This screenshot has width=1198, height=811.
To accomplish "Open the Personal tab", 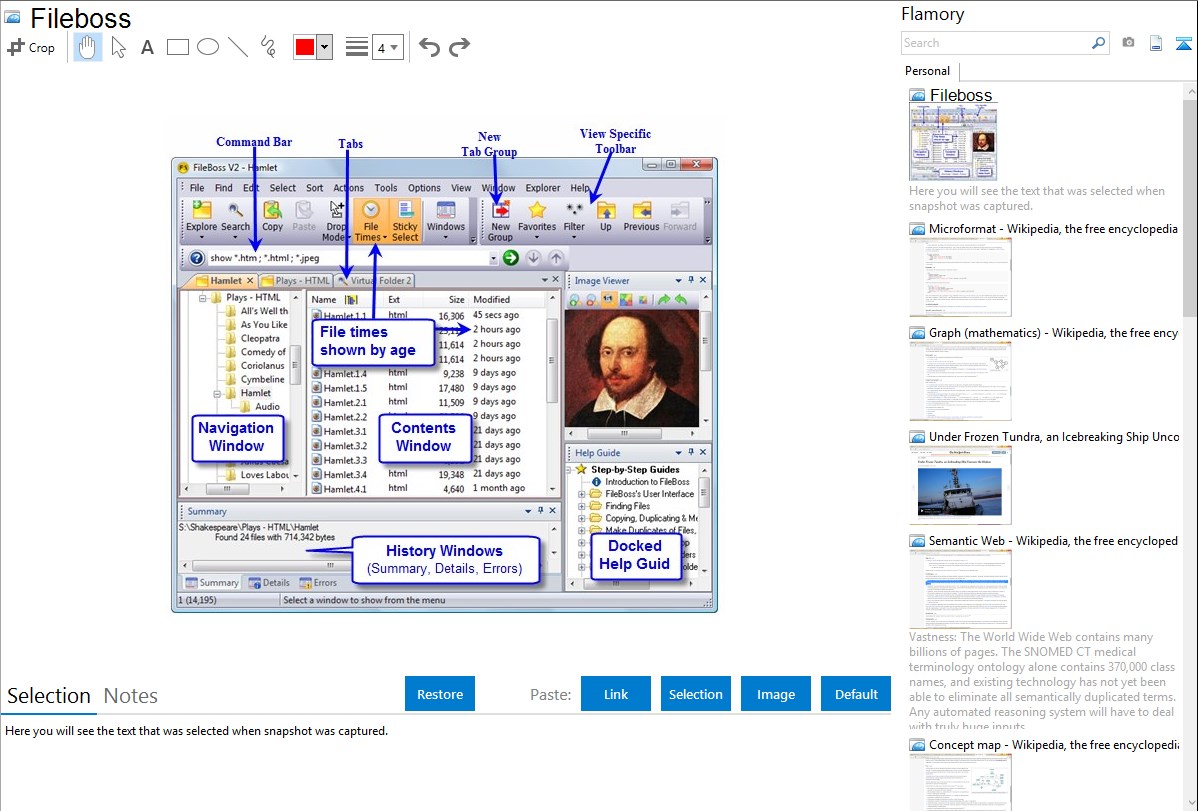I will [x=927, y=70].
